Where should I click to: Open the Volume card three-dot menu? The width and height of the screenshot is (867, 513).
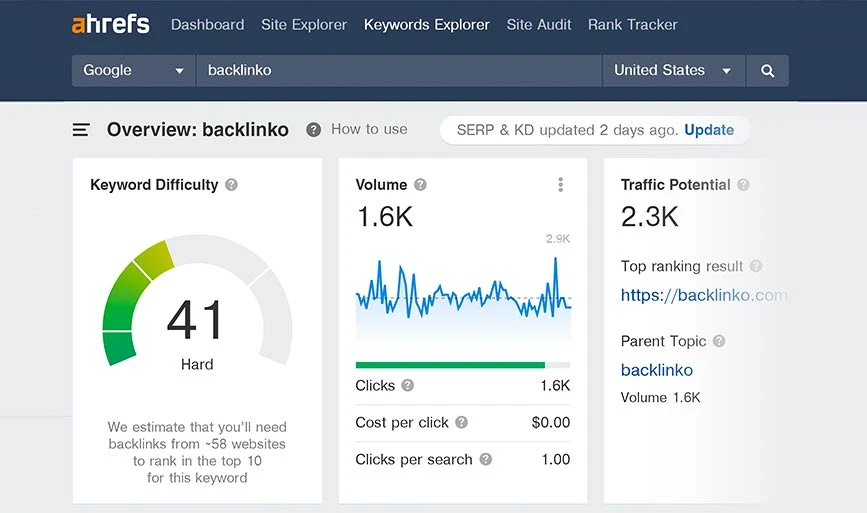(x=561, y=185)
